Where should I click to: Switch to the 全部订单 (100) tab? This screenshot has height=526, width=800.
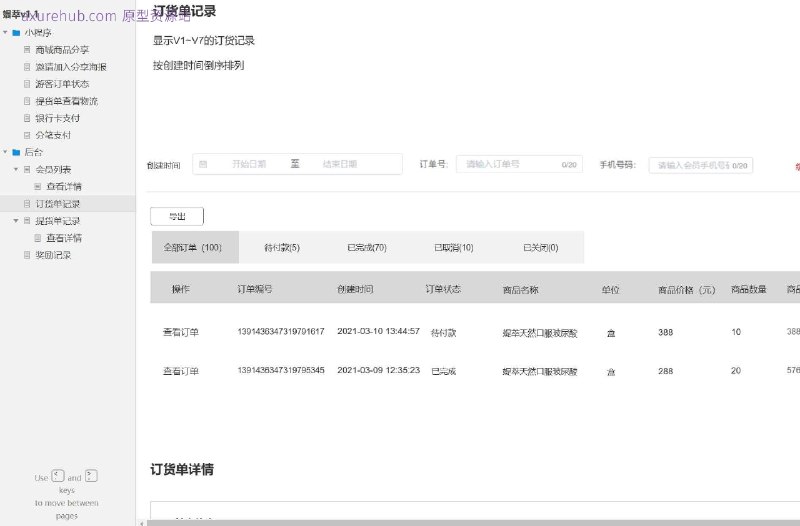(195, 247)
